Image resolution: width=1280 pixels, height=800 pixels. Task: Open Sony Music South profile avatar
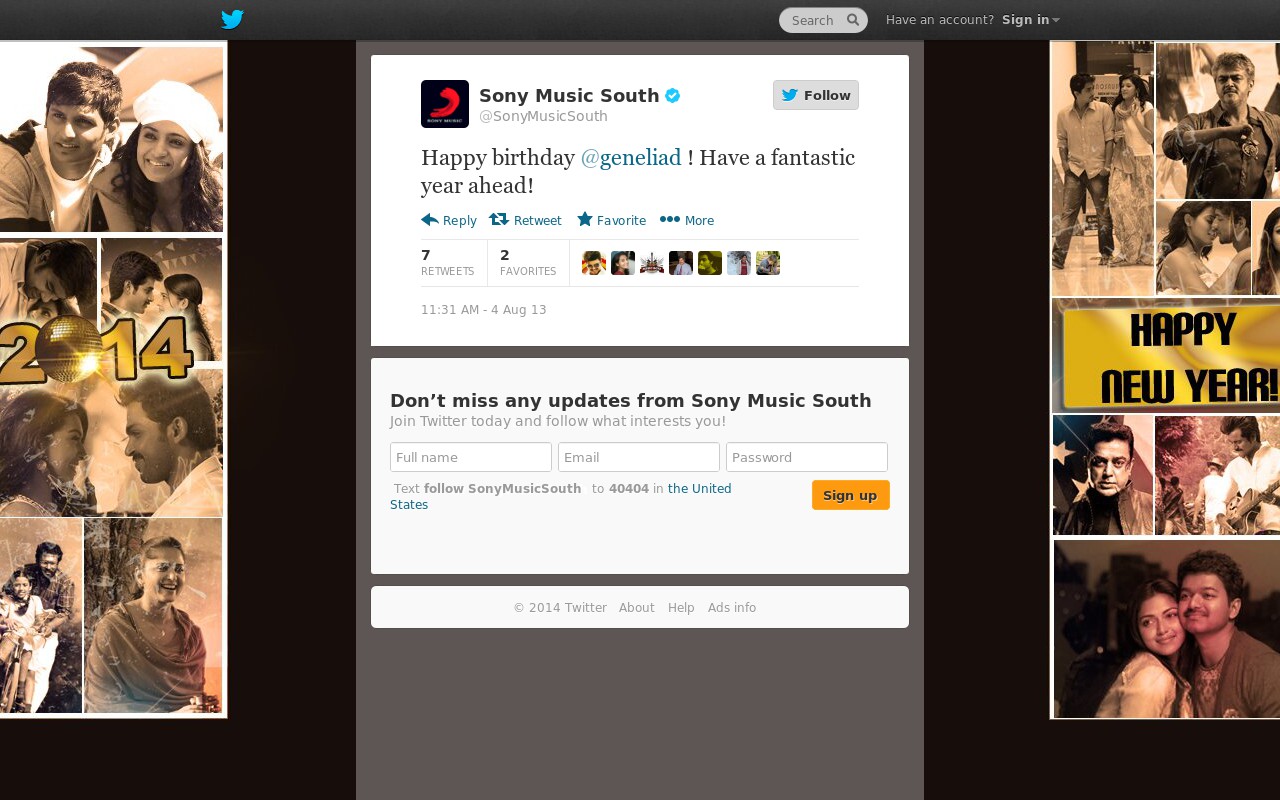(445, 104)
